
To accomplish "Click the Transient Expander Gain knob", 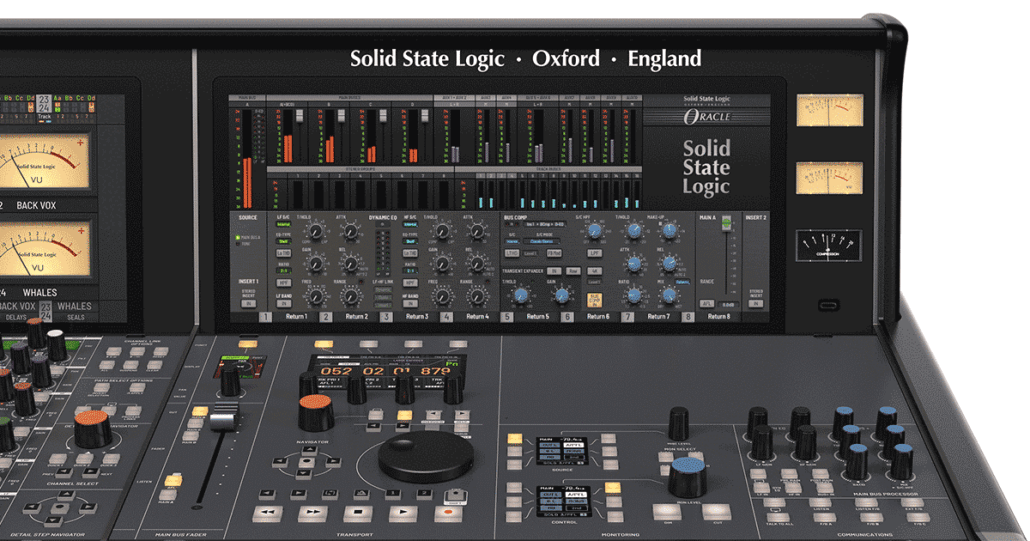I will pos(562,295).
